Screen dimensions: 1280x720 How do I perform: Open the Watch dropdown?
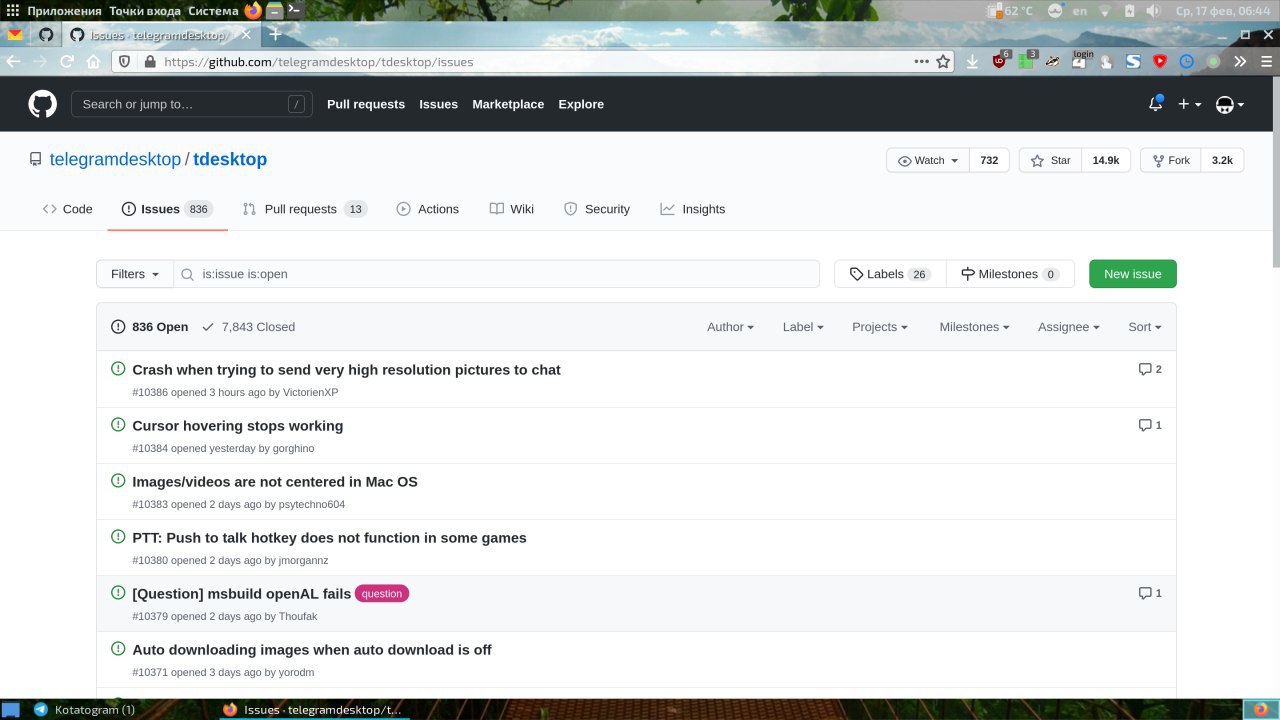tap(928, 160)
